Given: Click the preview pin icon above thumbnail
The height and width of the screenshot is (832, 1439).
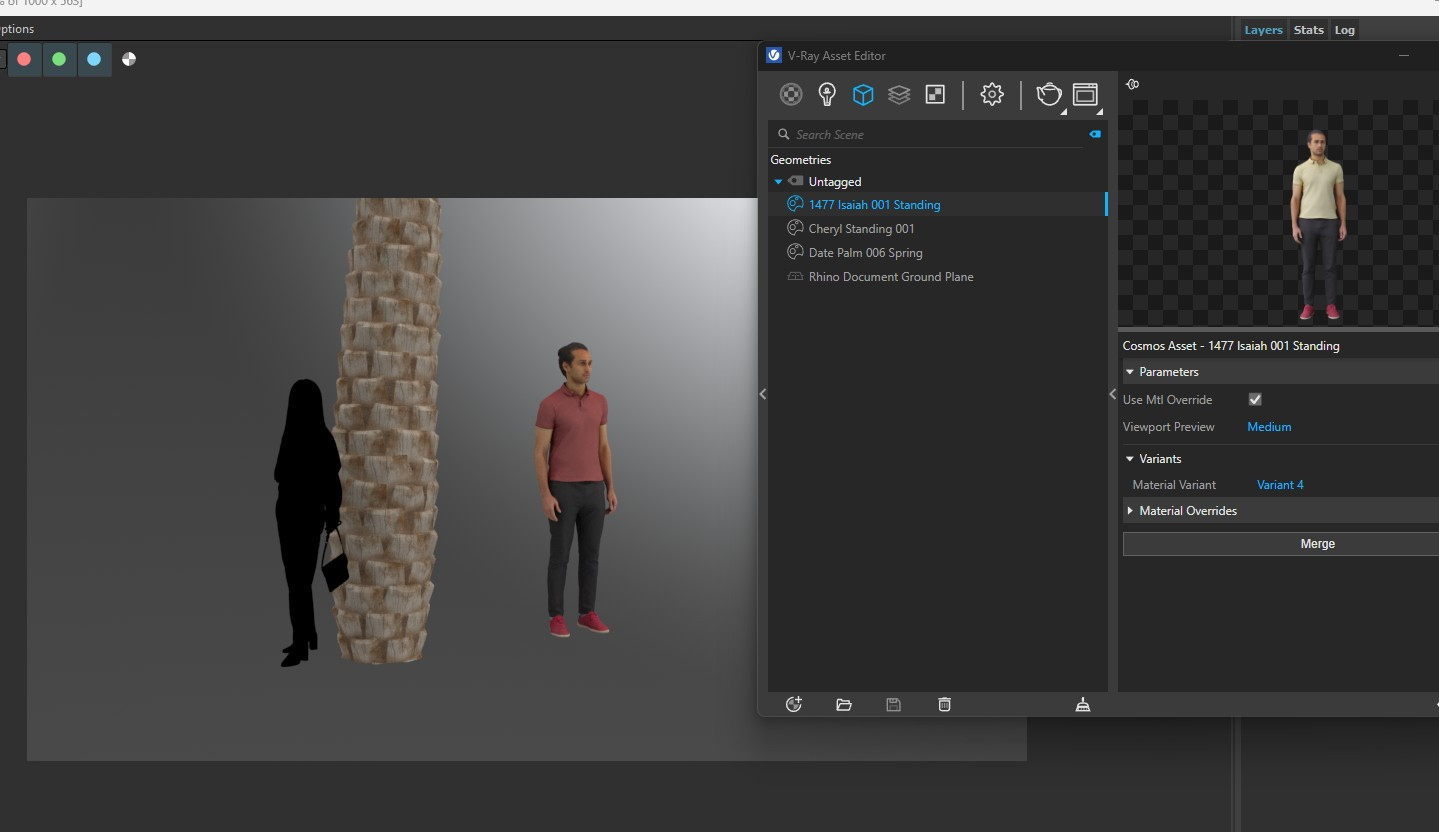Looking at the screenshot, I should tap(1132, 85).
